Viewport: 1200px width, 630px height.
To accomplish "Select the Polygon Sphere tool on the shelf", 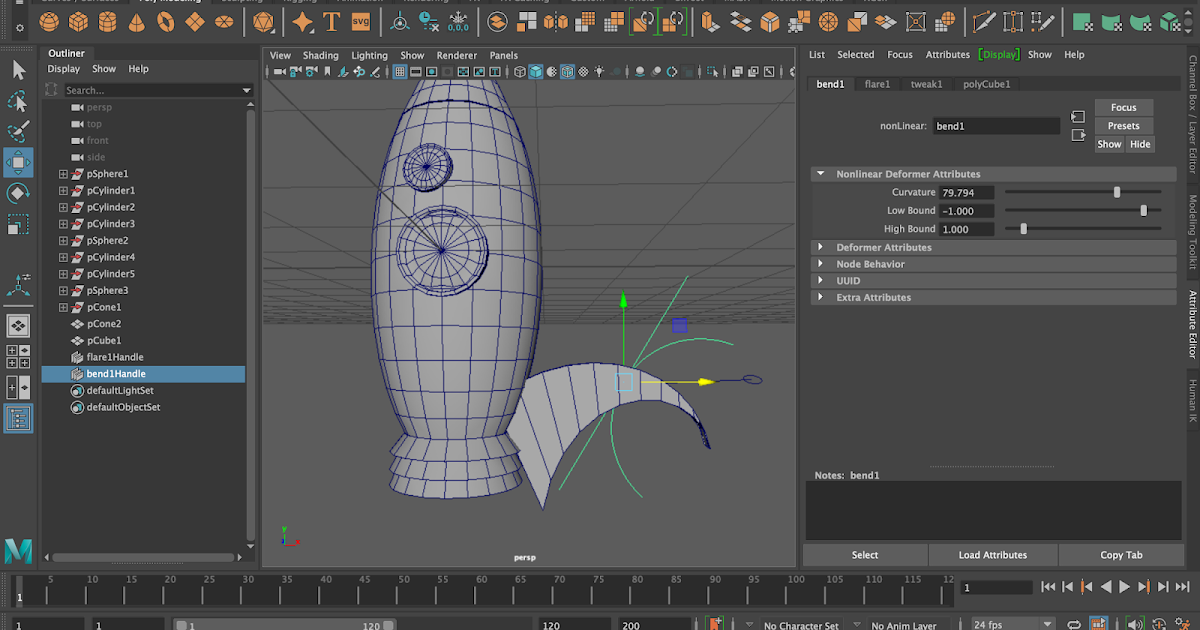I will (x=48, y=21).
